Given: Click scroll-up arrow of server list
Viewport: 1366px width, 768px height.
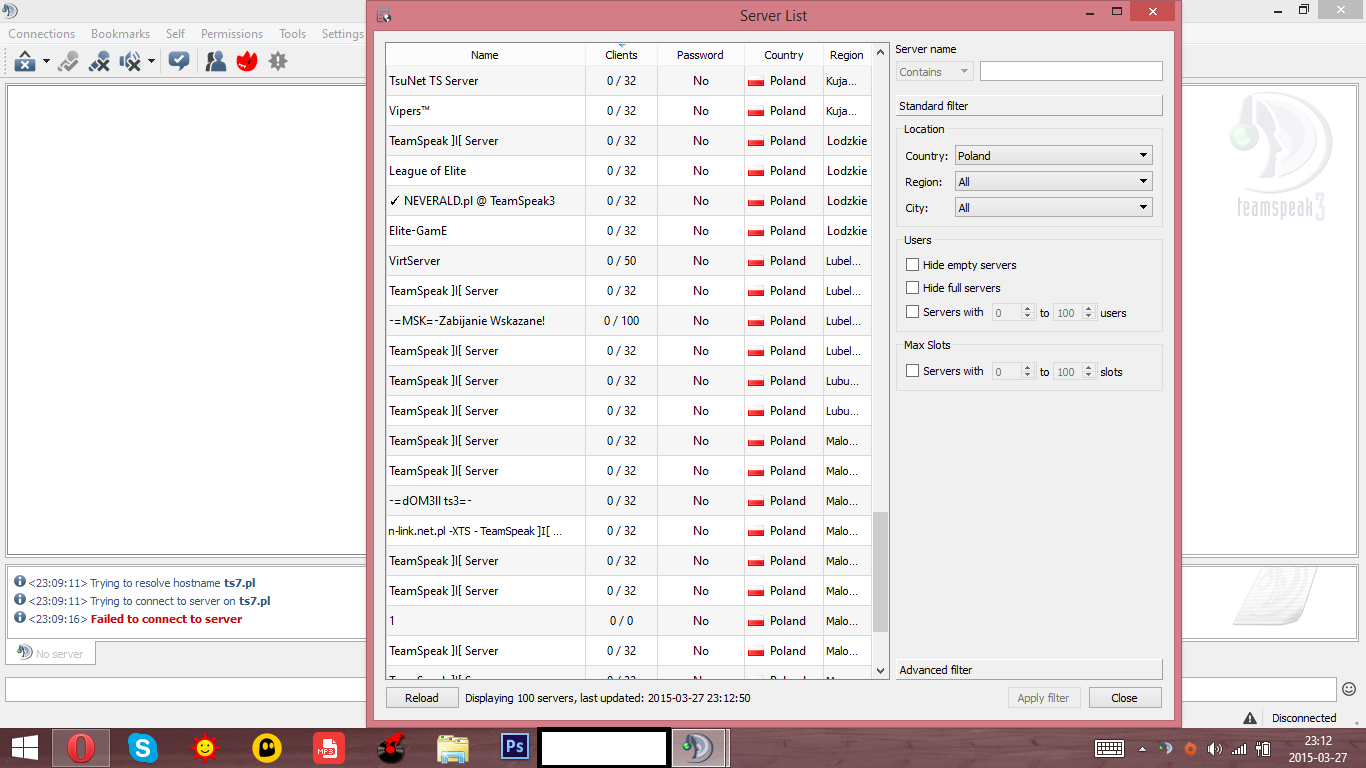Looking at the screenshot, I should coord(881,53).
